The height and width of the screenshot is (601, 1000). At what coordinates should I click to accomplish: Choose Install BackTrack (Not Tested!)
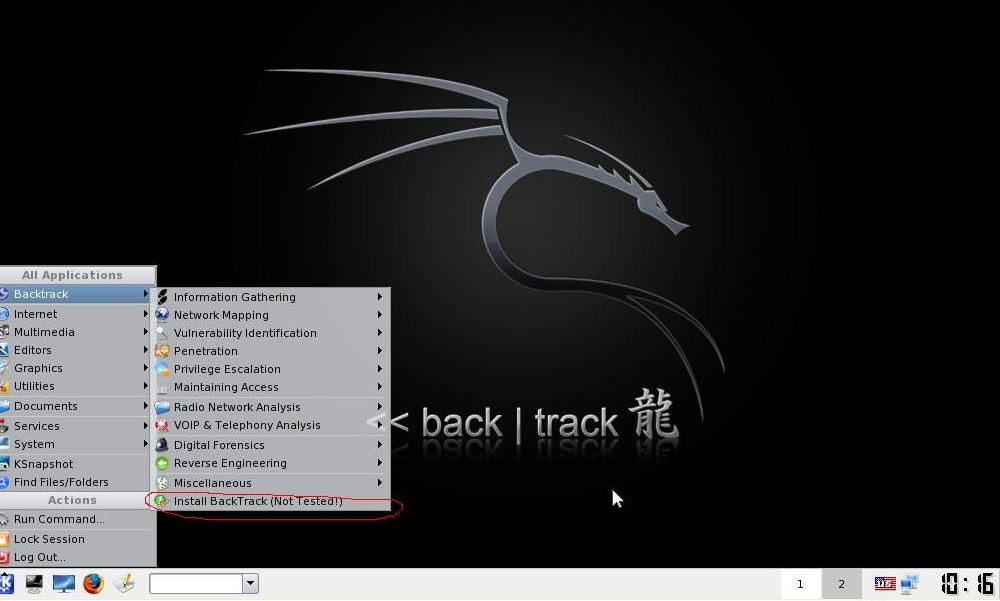(x=270, y=501)
